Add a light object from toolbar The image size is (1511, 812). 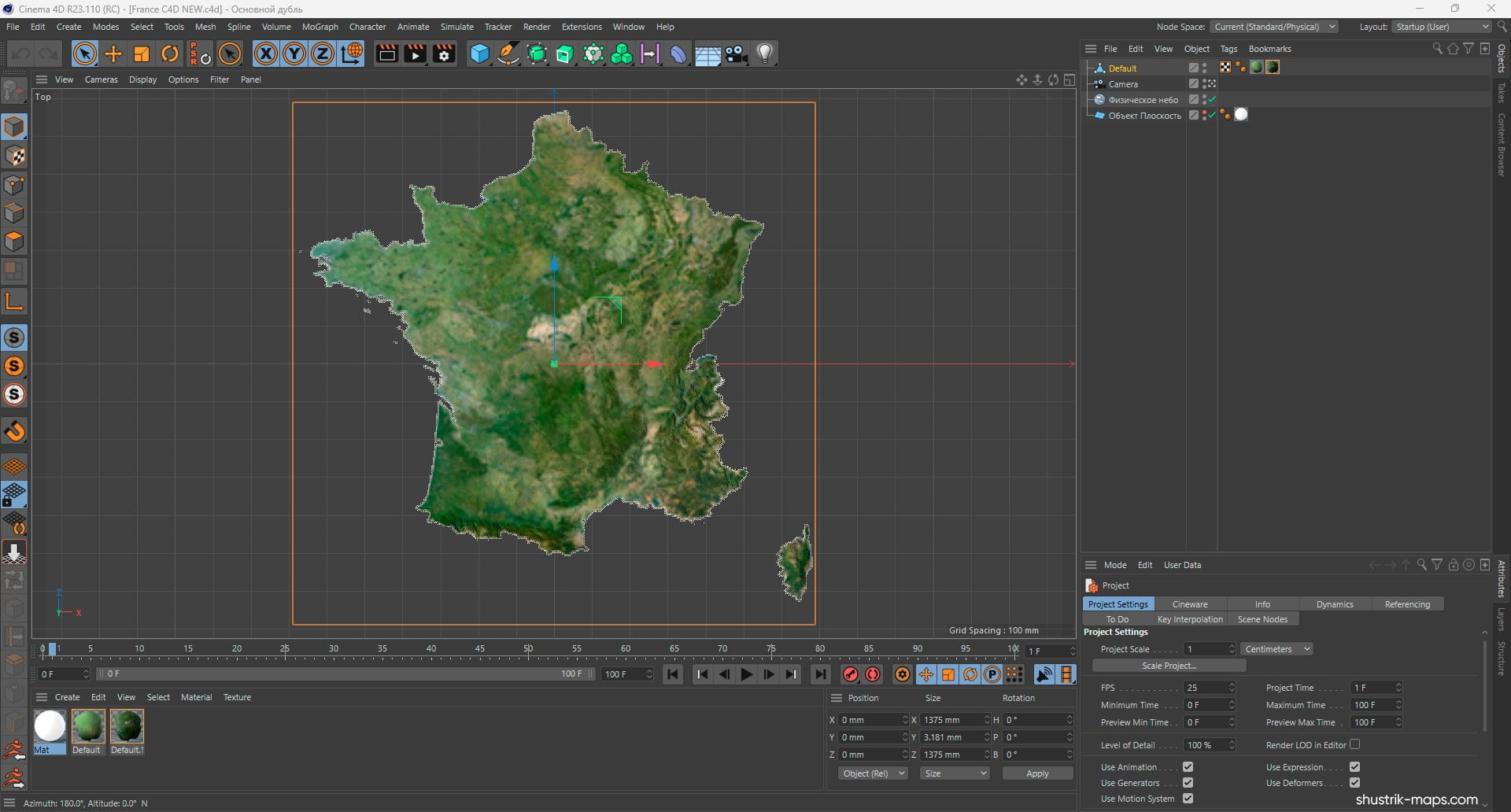tap(765, 54)
